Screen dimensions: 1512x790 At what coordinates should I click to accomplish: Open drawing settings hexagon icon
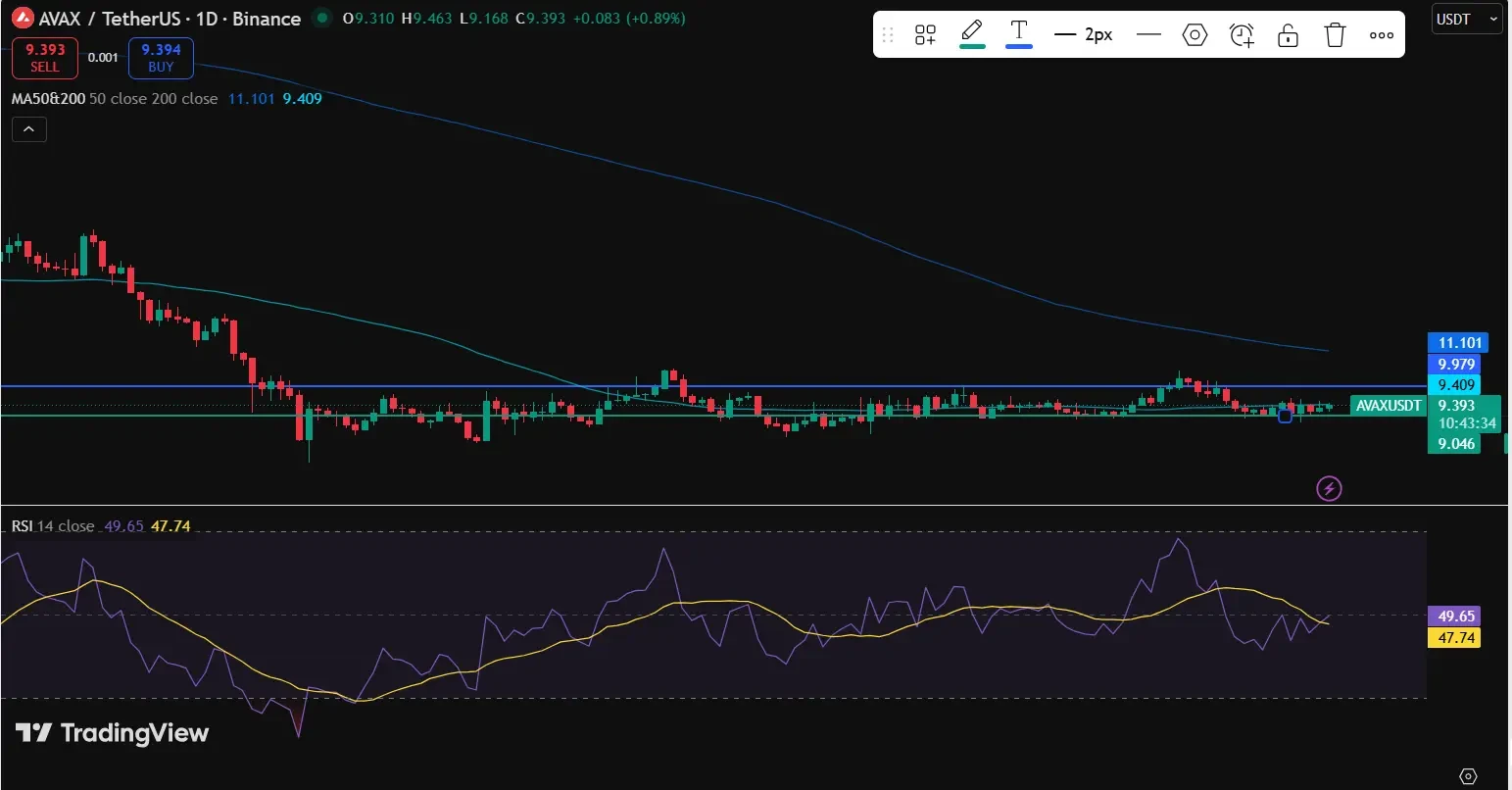click(1195, 35)
